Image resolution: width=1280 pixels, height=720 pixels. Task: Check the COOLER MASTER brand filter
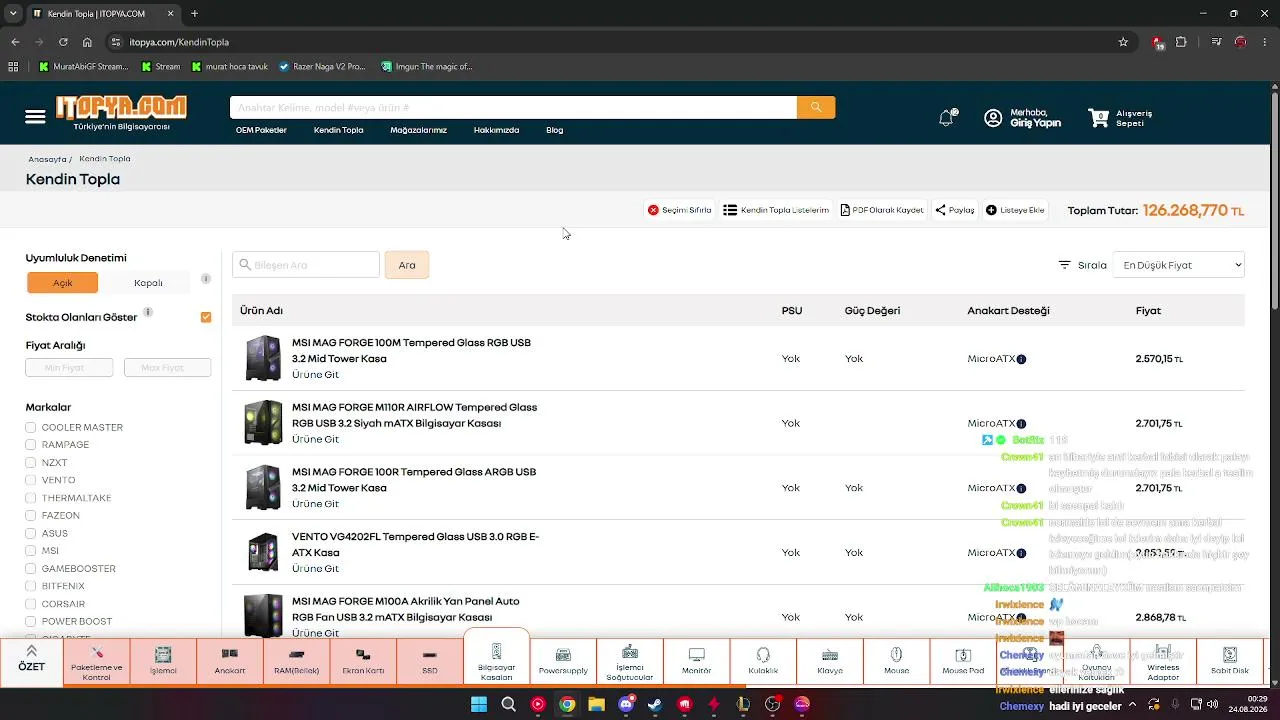click(x=31, y=427)
